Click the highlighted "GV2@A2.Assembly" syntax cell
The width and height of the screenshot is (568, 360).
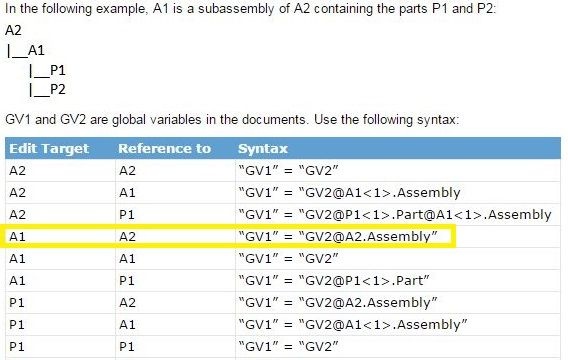tap(338, 236)
